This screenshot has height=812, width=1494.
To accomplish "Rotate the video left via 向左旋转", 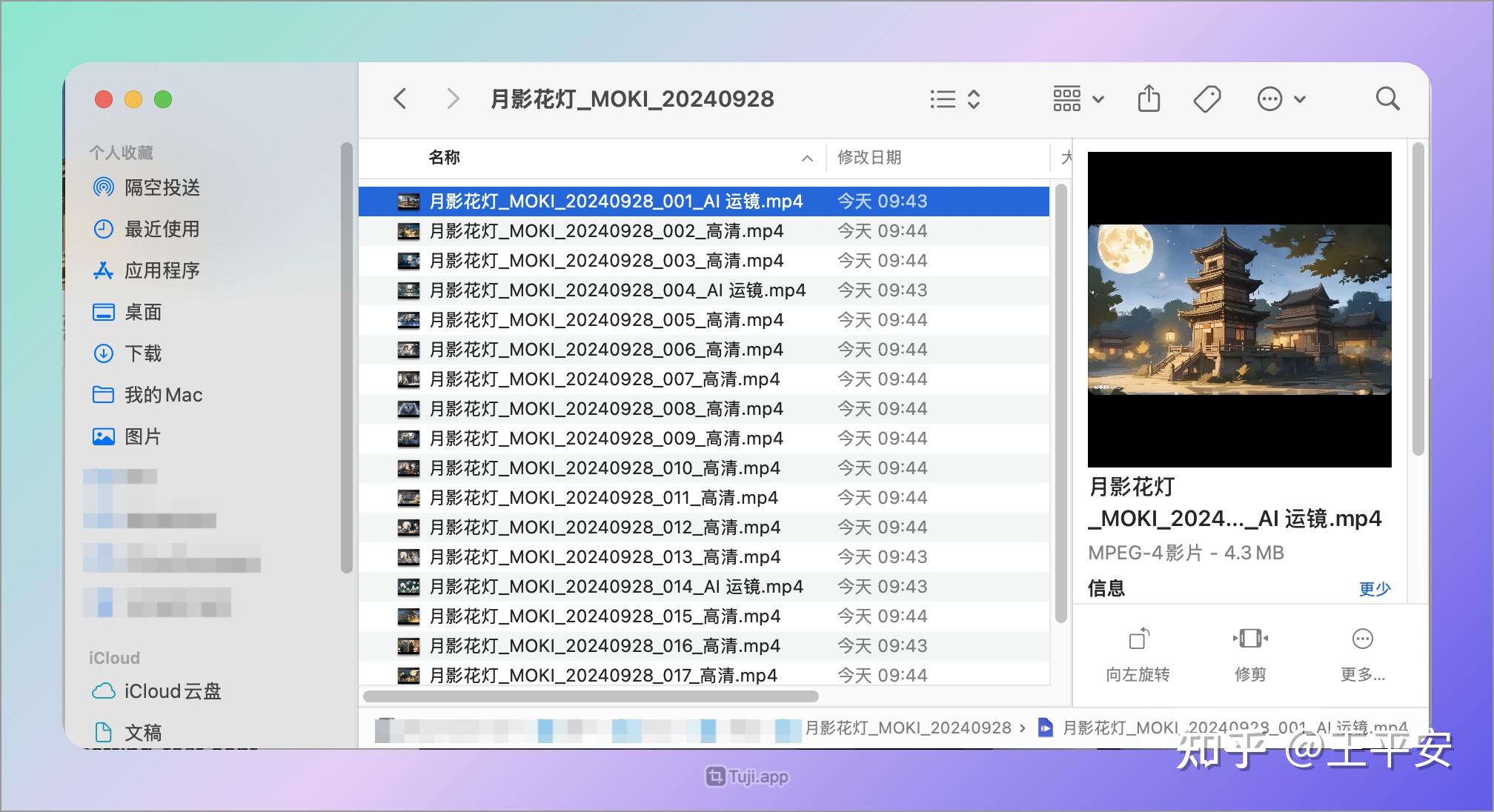I will (x=1138, y=652).
